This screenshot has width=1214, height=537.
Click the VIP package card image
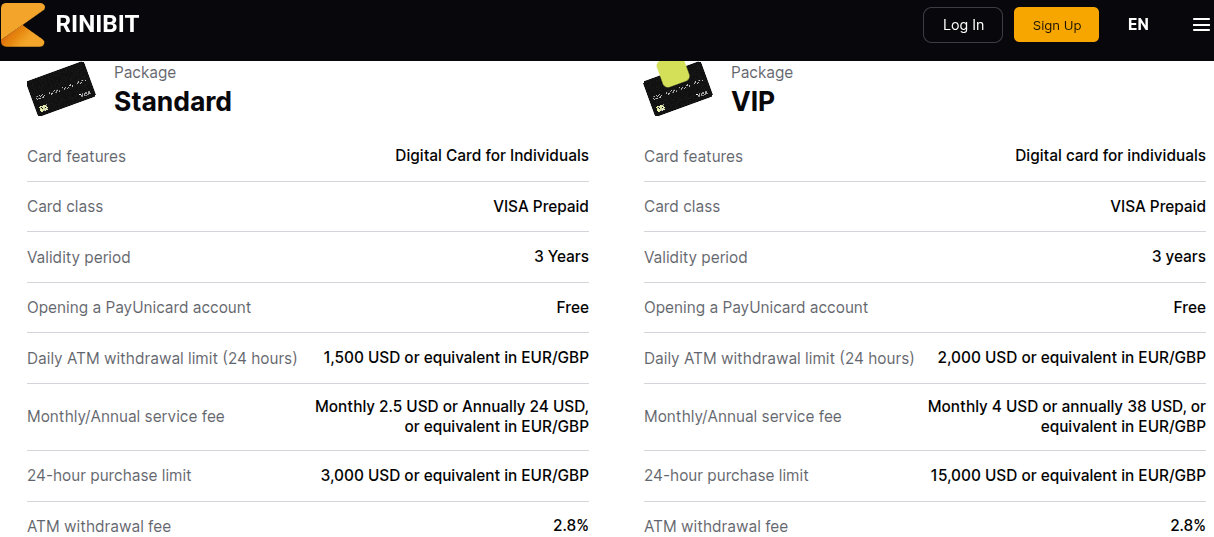pyautogui.click(x=677, y=88)
